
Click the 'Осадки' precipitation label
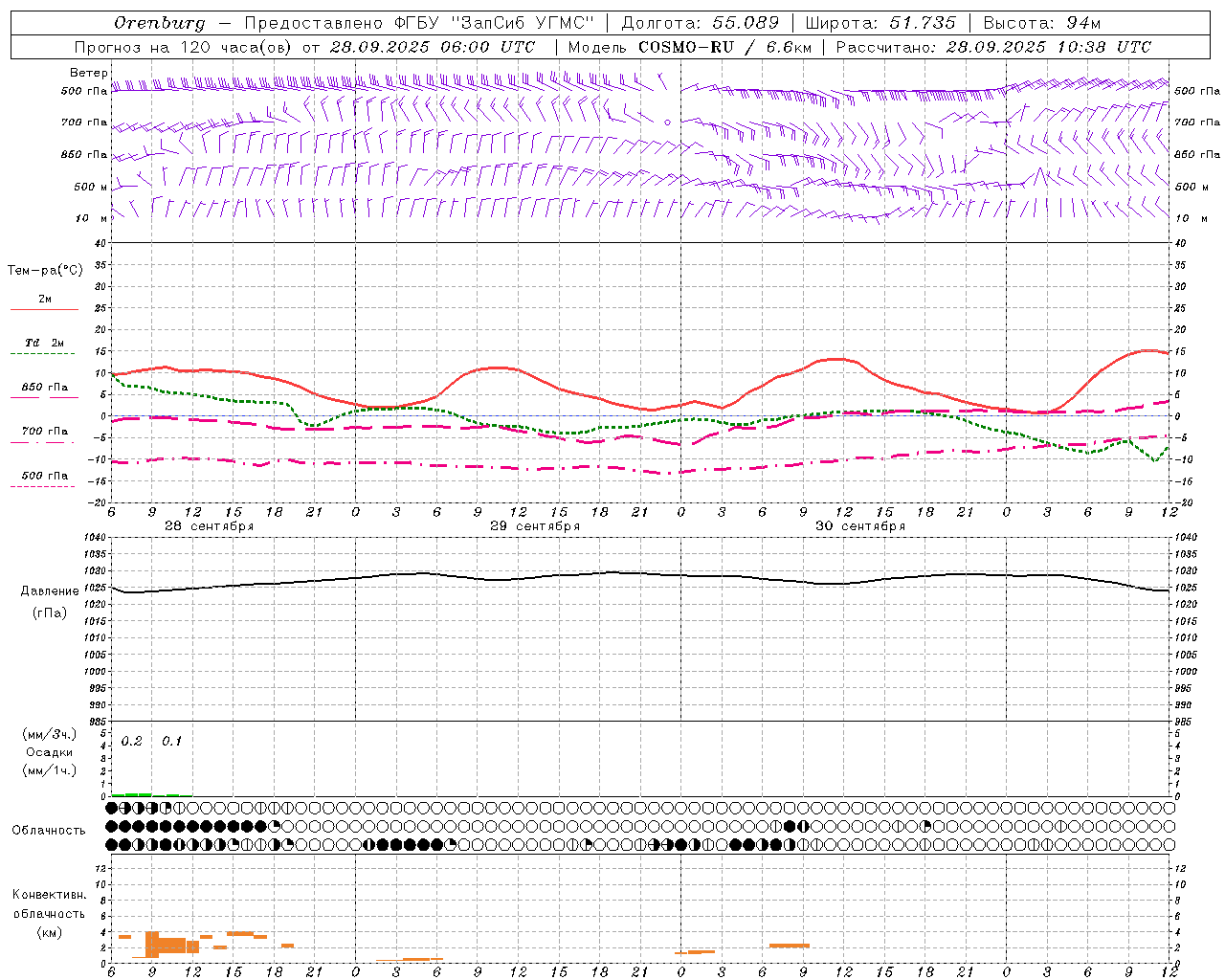click(x=50, y=752)
